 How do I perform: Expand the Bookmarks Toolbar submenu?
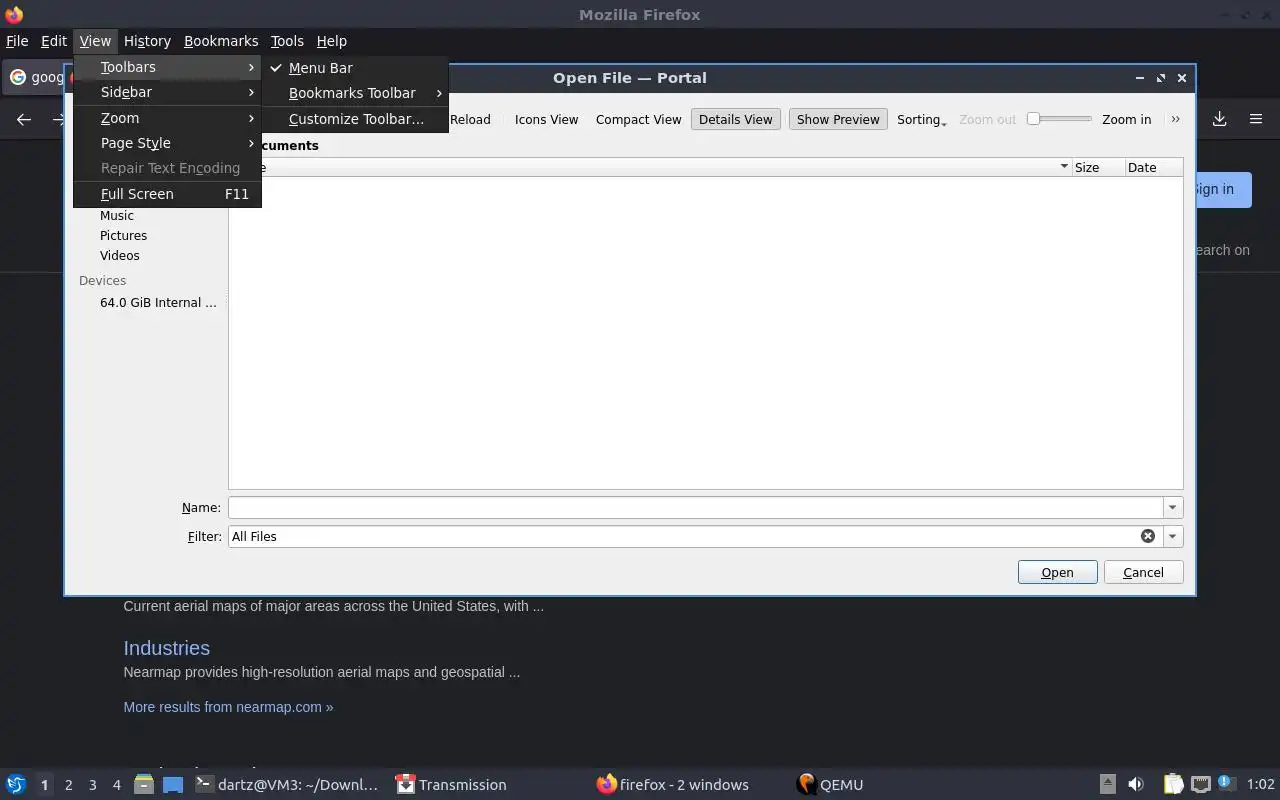pyautogui.click(x=354, y=93)
